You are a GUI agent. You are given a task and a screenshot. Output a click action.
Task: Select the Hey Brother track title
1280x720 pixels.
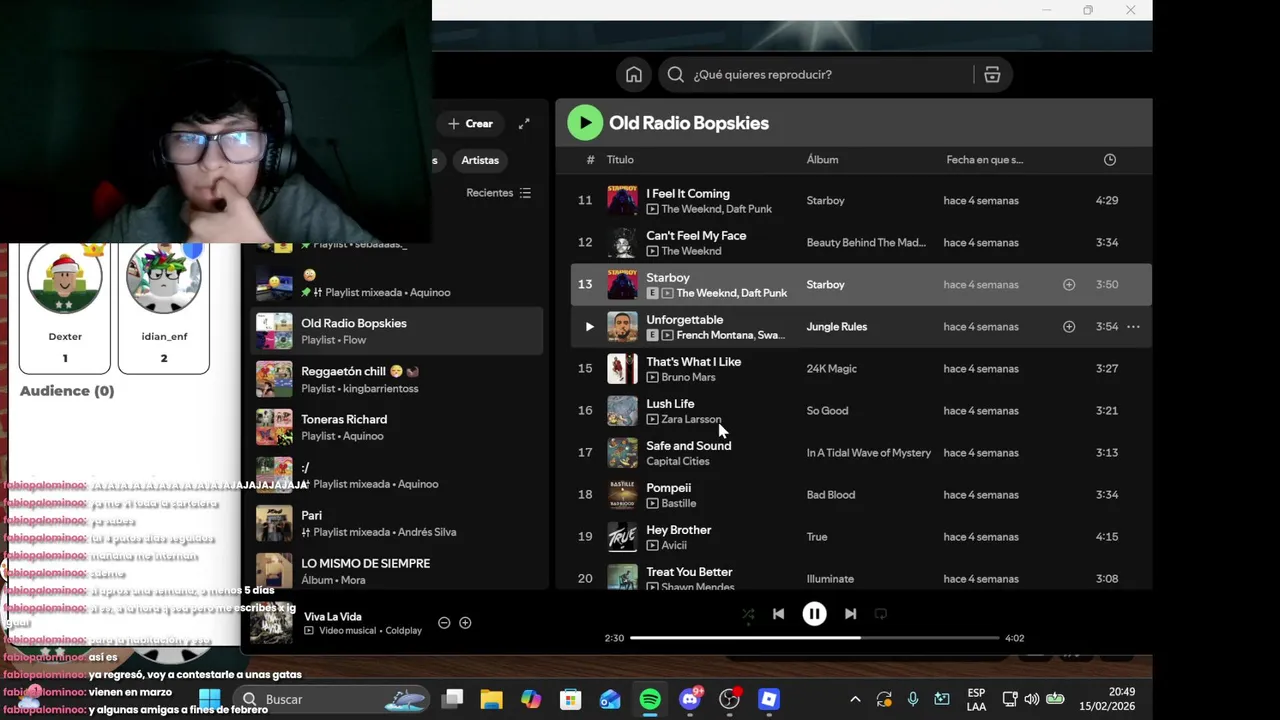(x=679, y=530)
